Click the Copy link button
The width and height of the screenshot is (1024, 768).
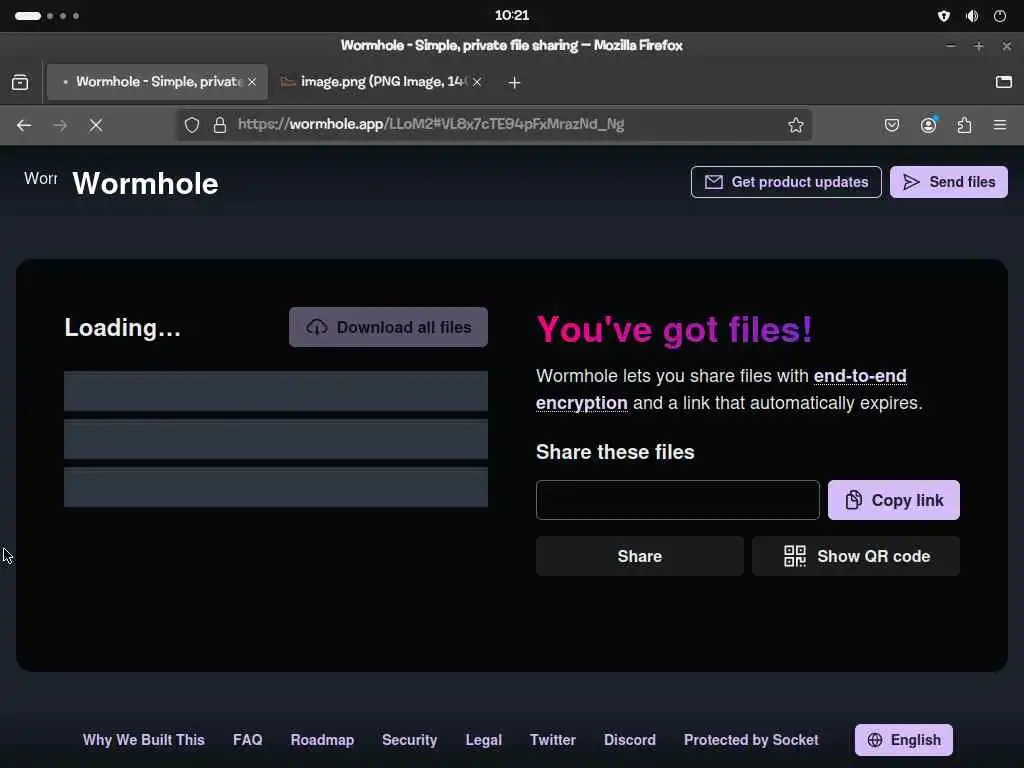point(893,500)
